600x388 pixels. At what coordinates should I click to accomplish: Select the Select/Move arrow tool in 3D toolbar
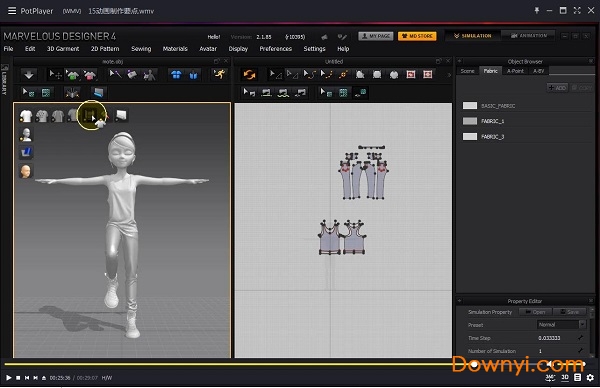click(55, 75)
